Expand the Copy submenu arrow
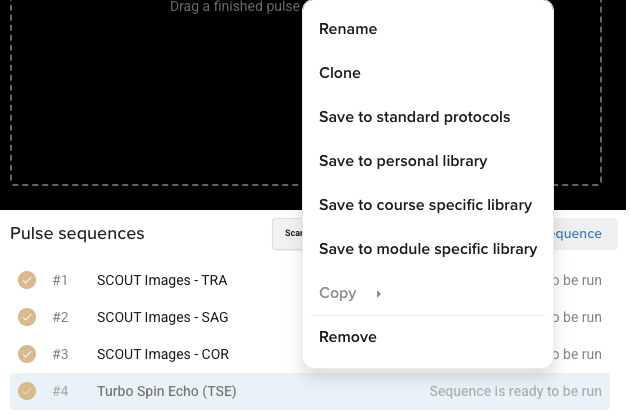 coord(378,294)
